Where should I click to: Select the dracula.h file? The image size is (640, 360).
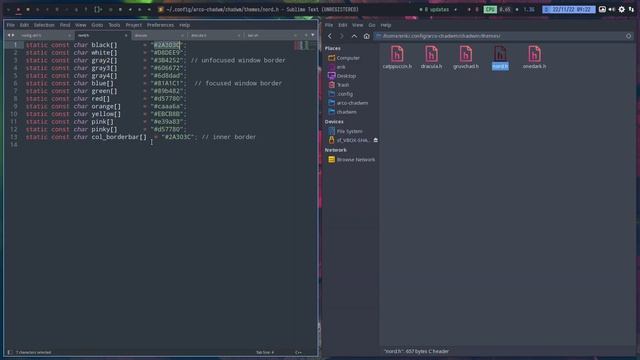[x=431, y=58]
